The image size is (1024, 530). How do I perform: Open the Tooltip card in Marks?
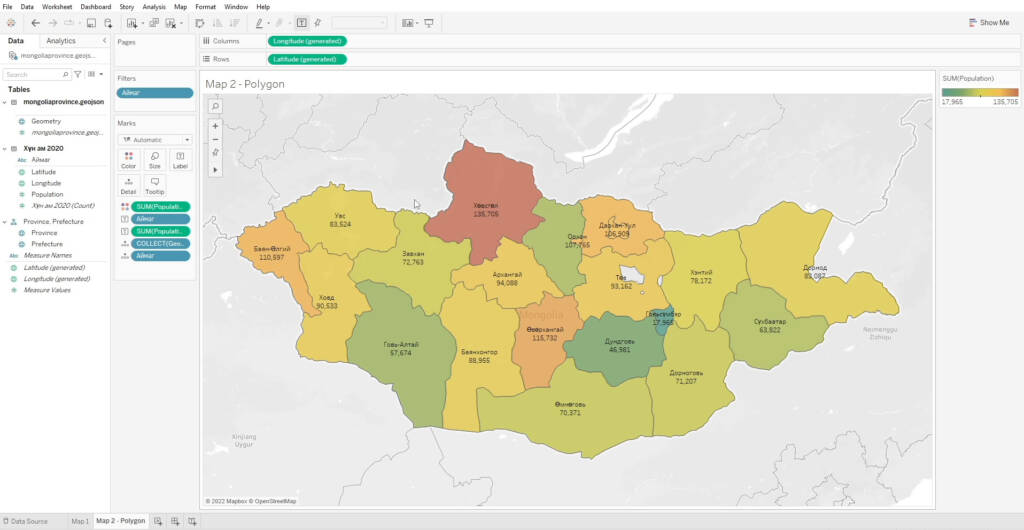tap(154, 185)
